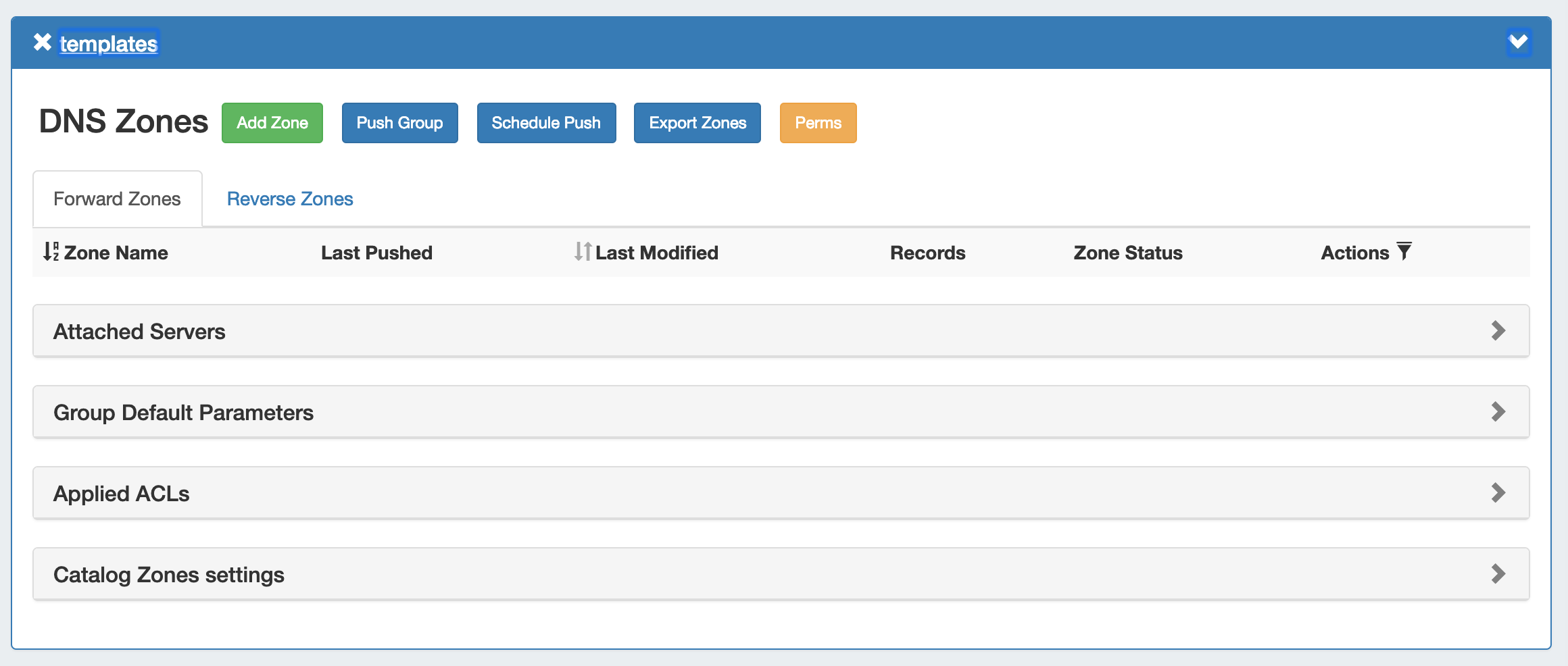Image resolution: width=1568 pixels, height=666 pixels.
Task: Click the Zone Status column header
Action: coord(1127,253)
